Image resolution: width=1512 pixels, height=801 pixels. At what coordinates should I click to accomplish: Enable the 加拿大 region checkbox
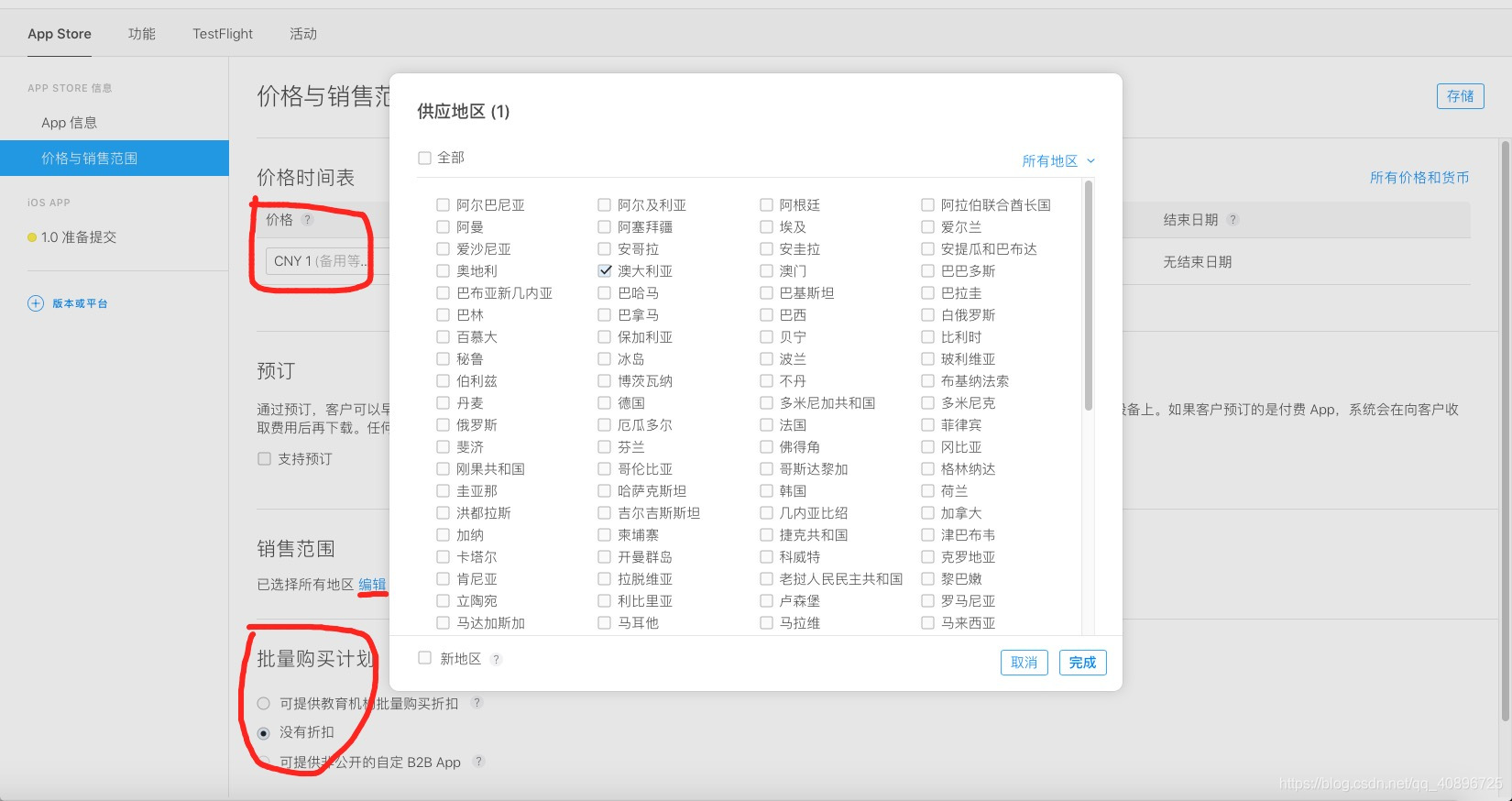tap(927, 512)
